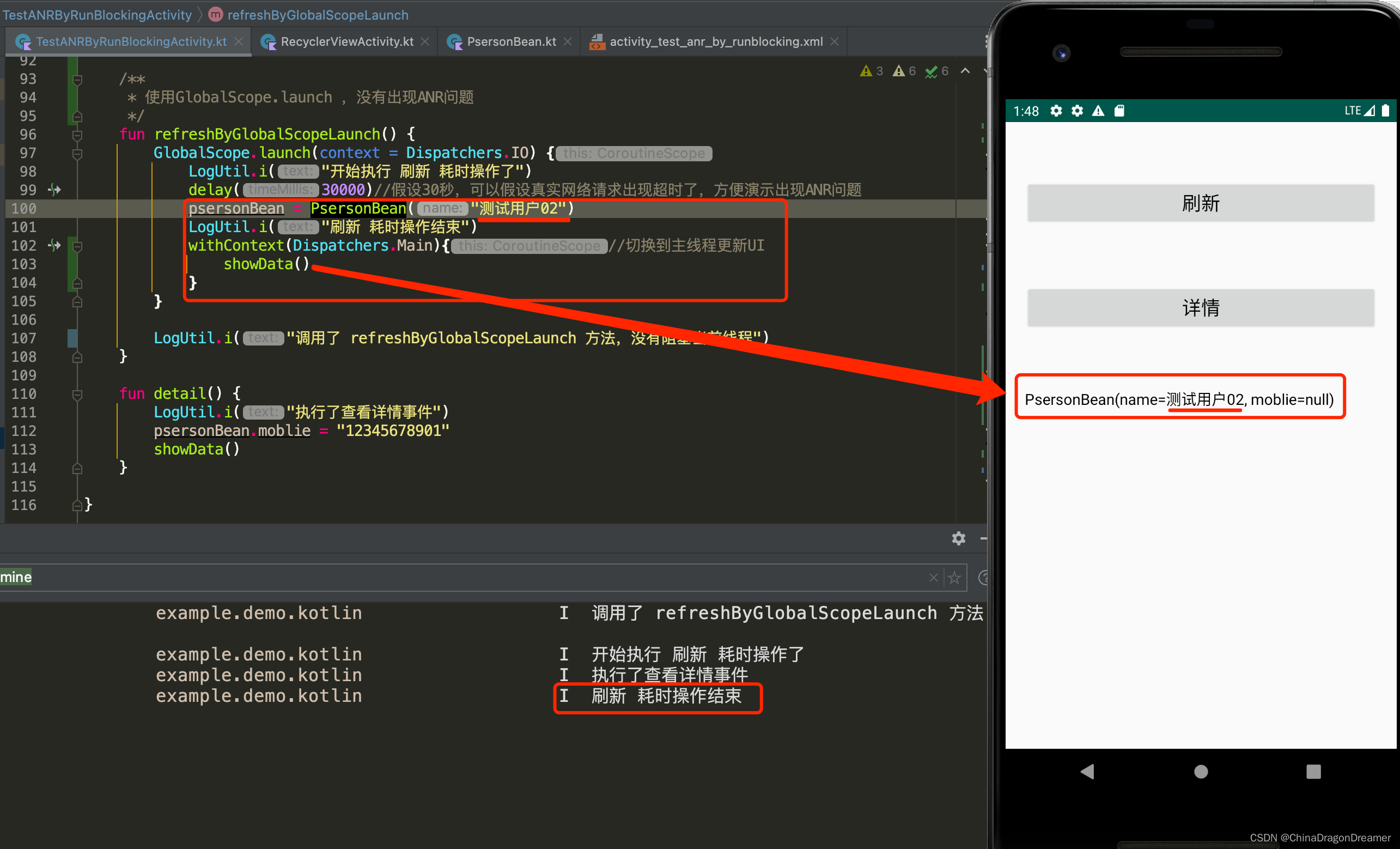Click suspend call gutter icon on line 102

point(54,246)
